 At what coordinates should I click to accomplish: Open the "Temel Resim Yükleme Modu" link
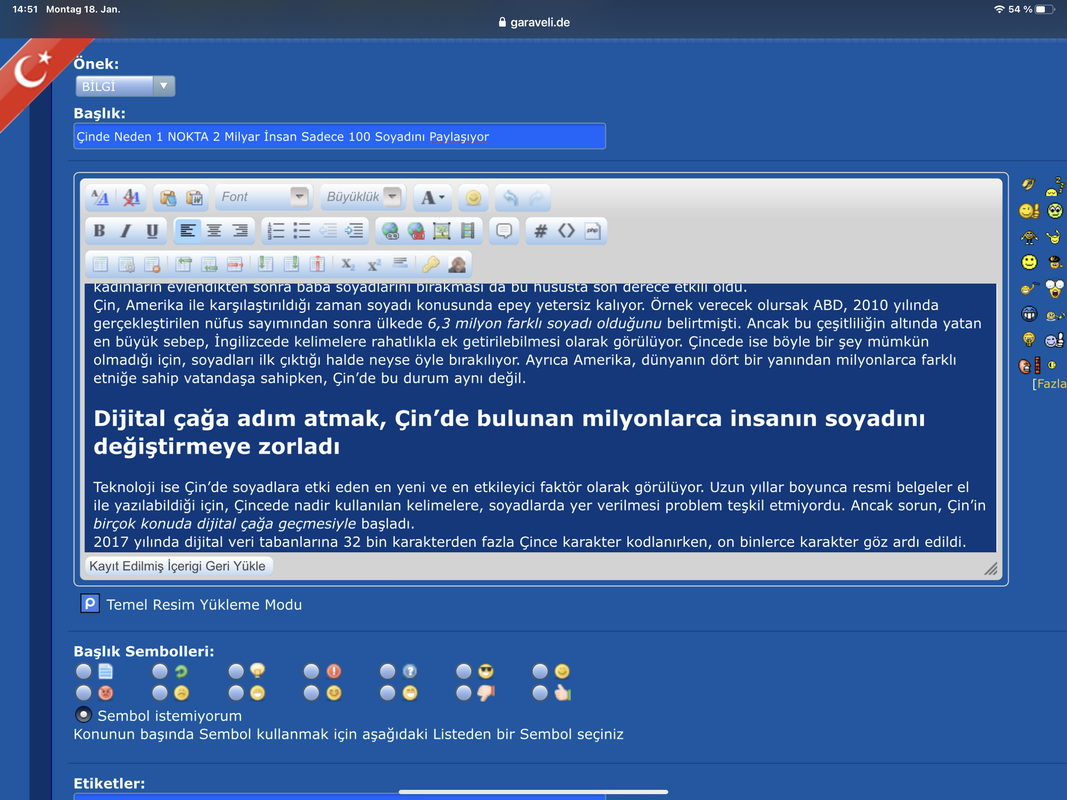(x=204, y=604)
